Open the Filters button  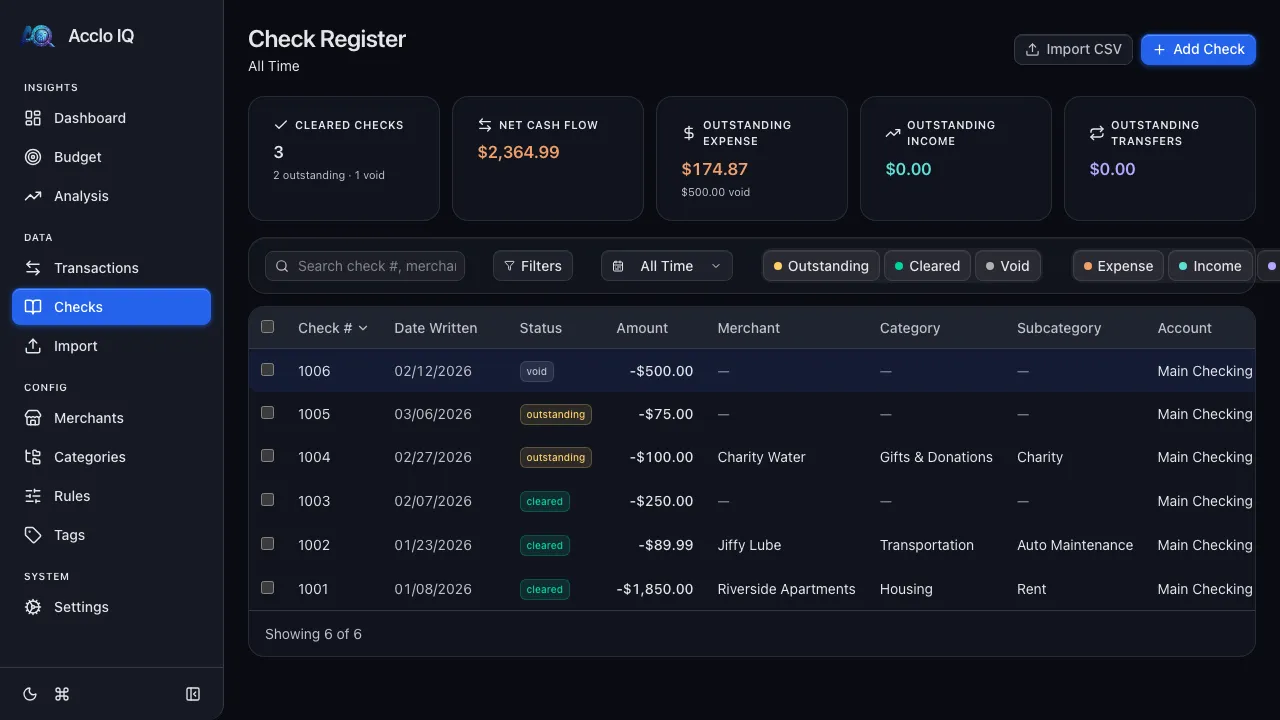coord(533,266)
